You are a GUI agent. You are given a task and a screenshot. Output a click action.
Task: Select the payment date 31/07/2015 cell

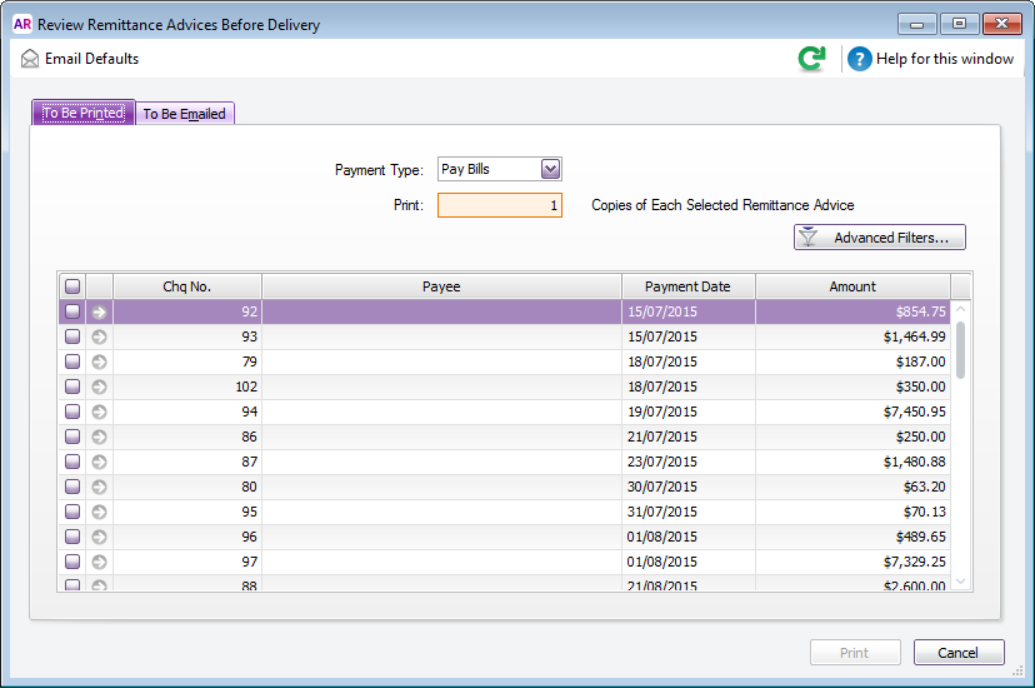click(688, 512)
